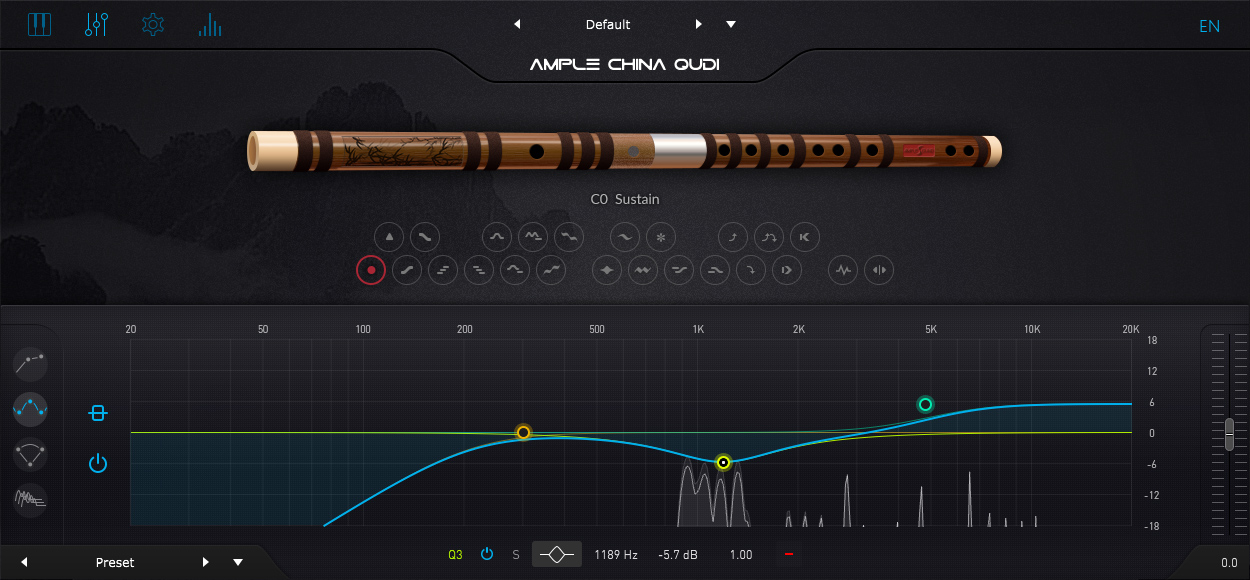Select the asterisk articulation icon
Viewport: 1250px width, 580px height.
tap(661, 237)
